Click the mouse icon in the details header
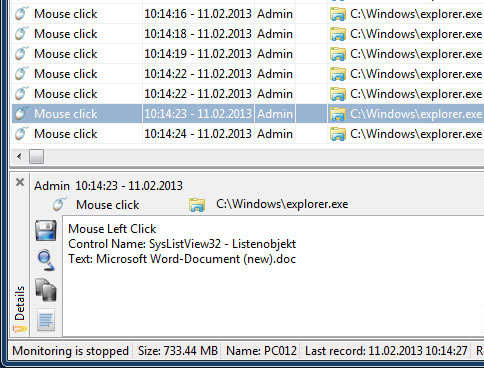 coord(60,204)
